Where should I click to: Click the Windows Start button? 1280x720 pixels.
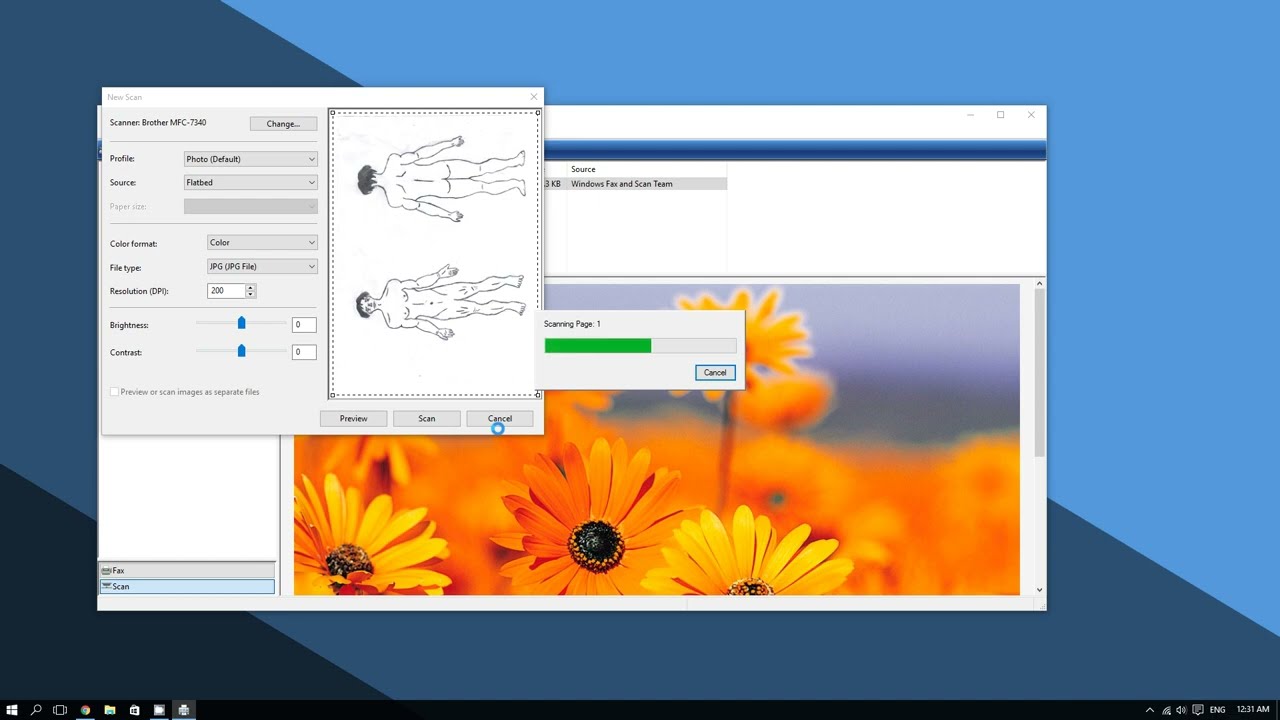click(13, 710)
